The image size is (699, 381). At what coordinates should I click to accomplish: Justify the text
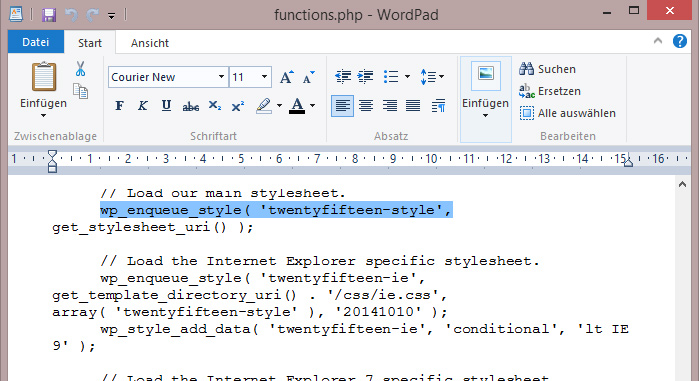pos(413,106)
